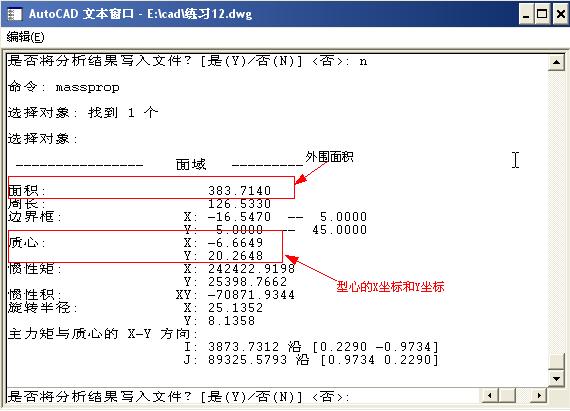Click the perimeter value 126.5330

pyautogui.click(x=240, y=204)
